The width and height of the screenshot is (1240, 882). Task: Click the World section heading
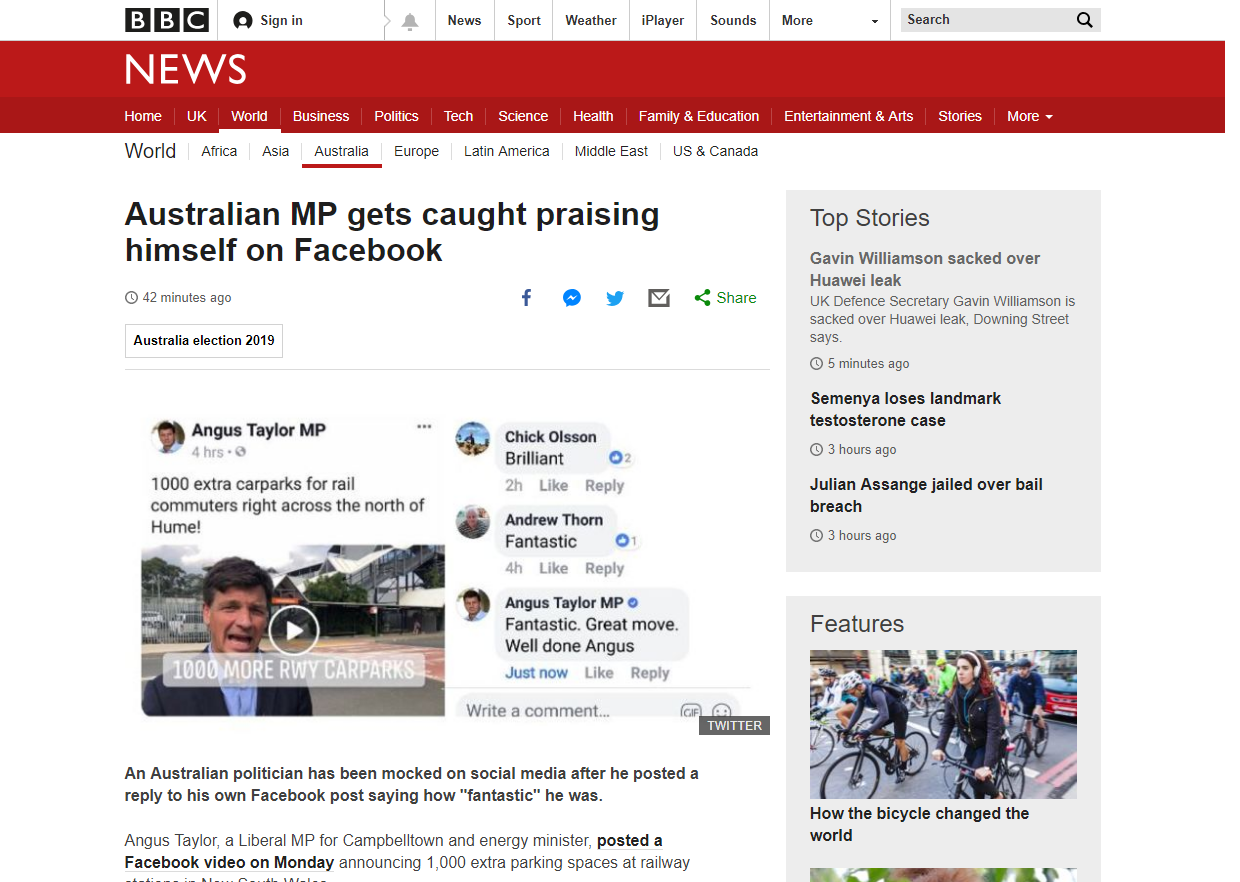pos(150,151)
